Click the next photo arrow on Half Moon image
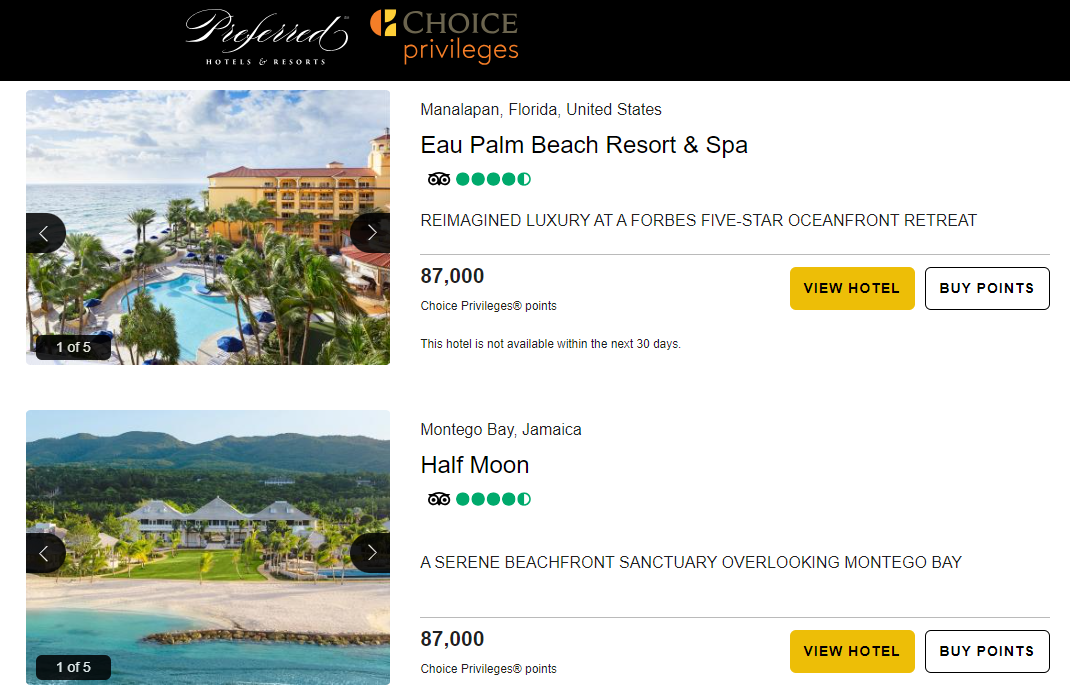 click(x=371, y=551)
